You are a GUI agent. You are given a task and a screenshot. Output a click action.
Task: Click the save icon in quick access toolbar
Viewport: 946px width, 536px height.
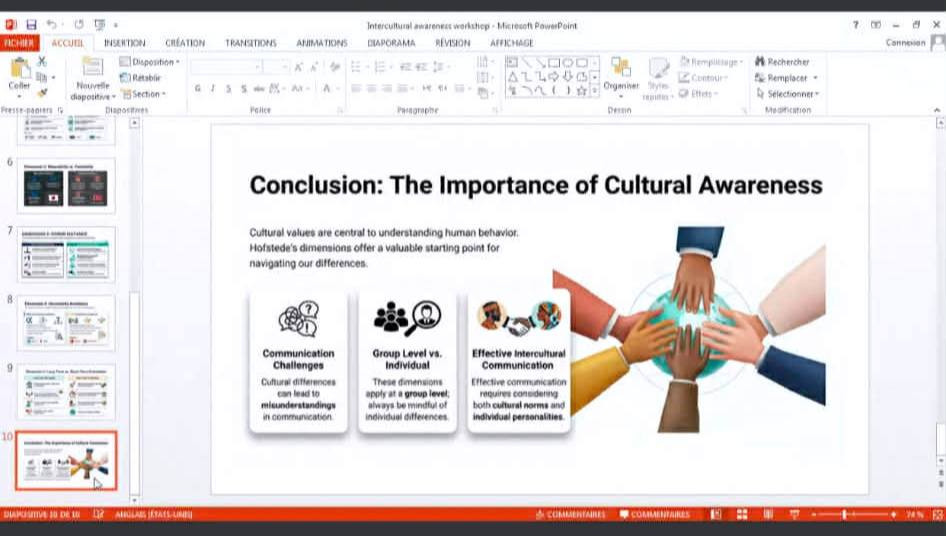31,25
